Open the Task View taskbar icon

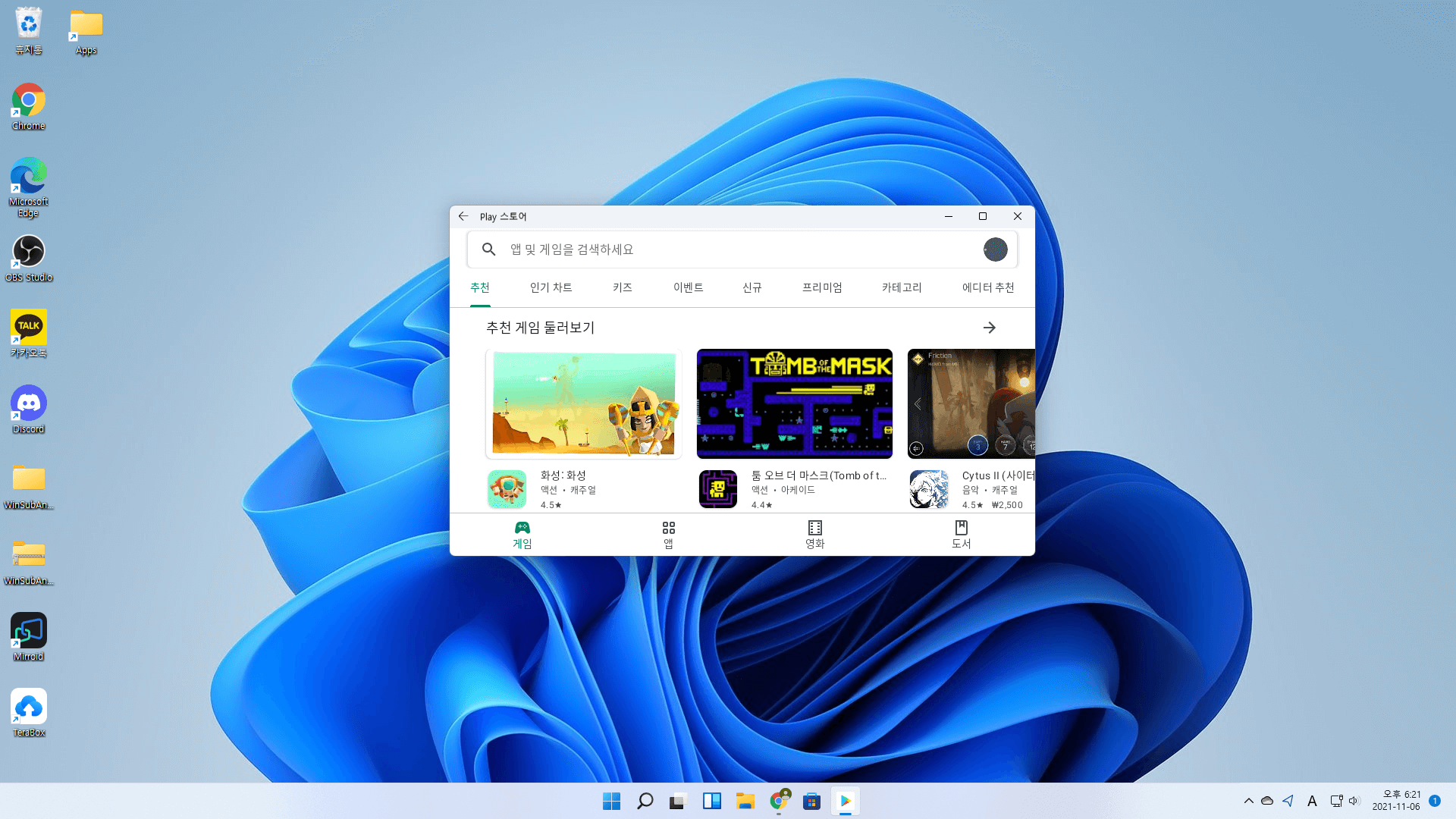[678, 802]
